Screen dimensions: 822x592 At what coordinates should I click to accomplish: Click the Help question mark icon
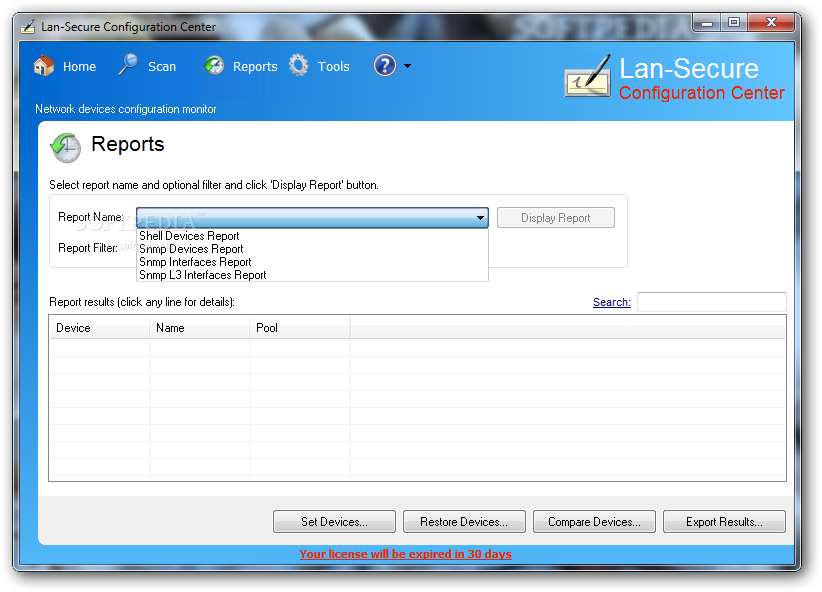[385, 66]
